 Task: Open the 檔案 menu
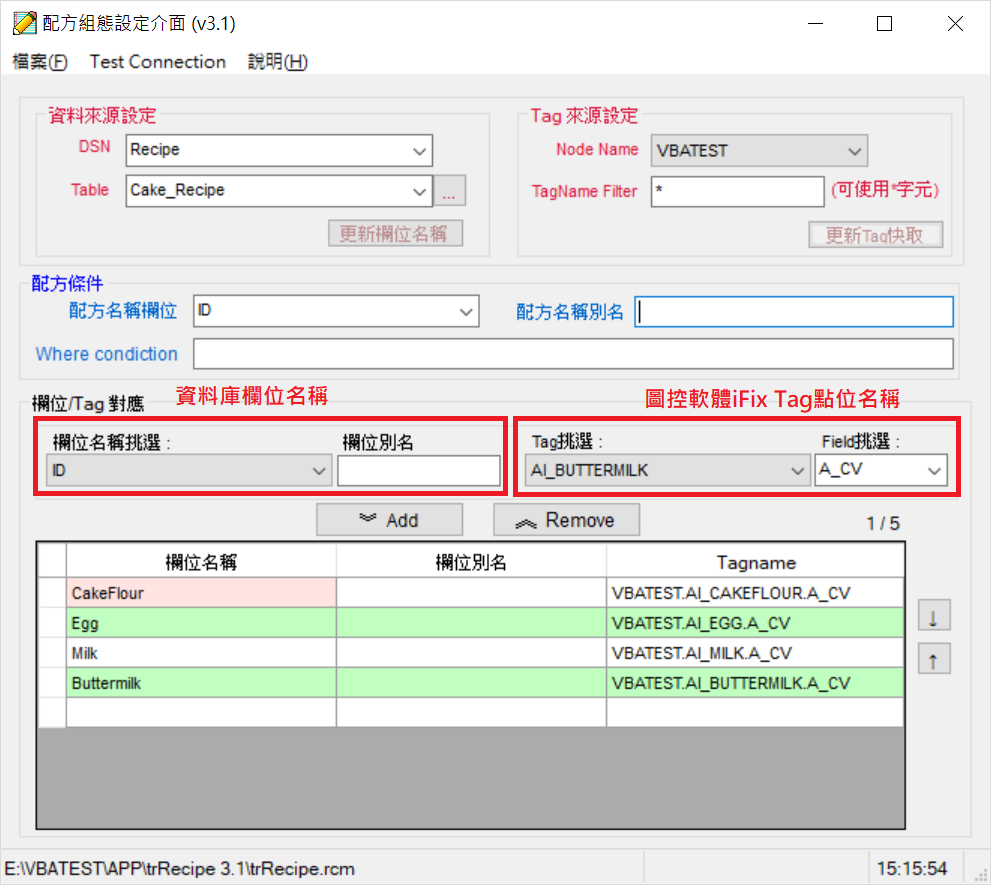click(40, 62)
